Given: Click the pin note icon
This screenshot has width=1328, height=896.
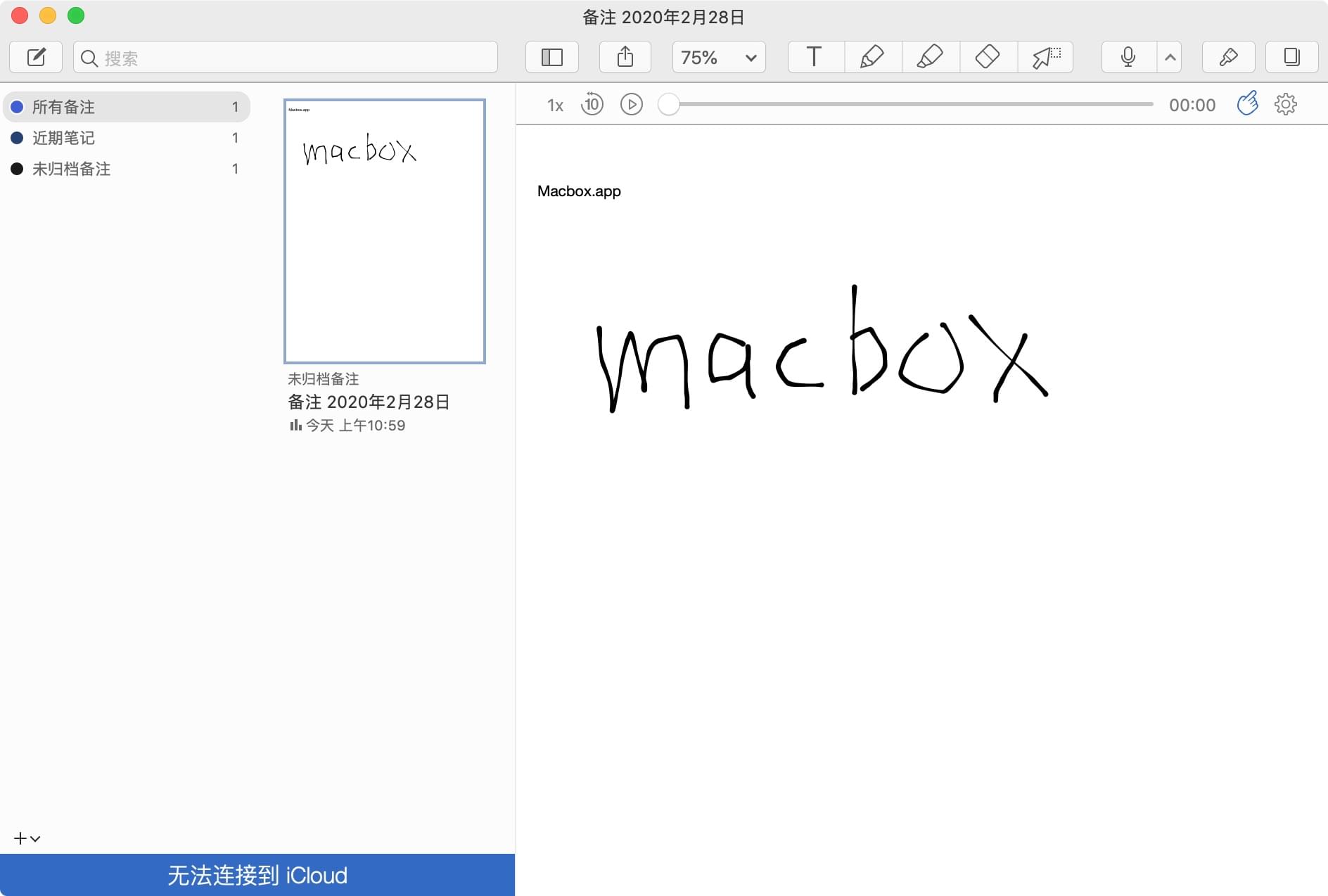Looking at the screenshot, I should (x=1228, y=57).
